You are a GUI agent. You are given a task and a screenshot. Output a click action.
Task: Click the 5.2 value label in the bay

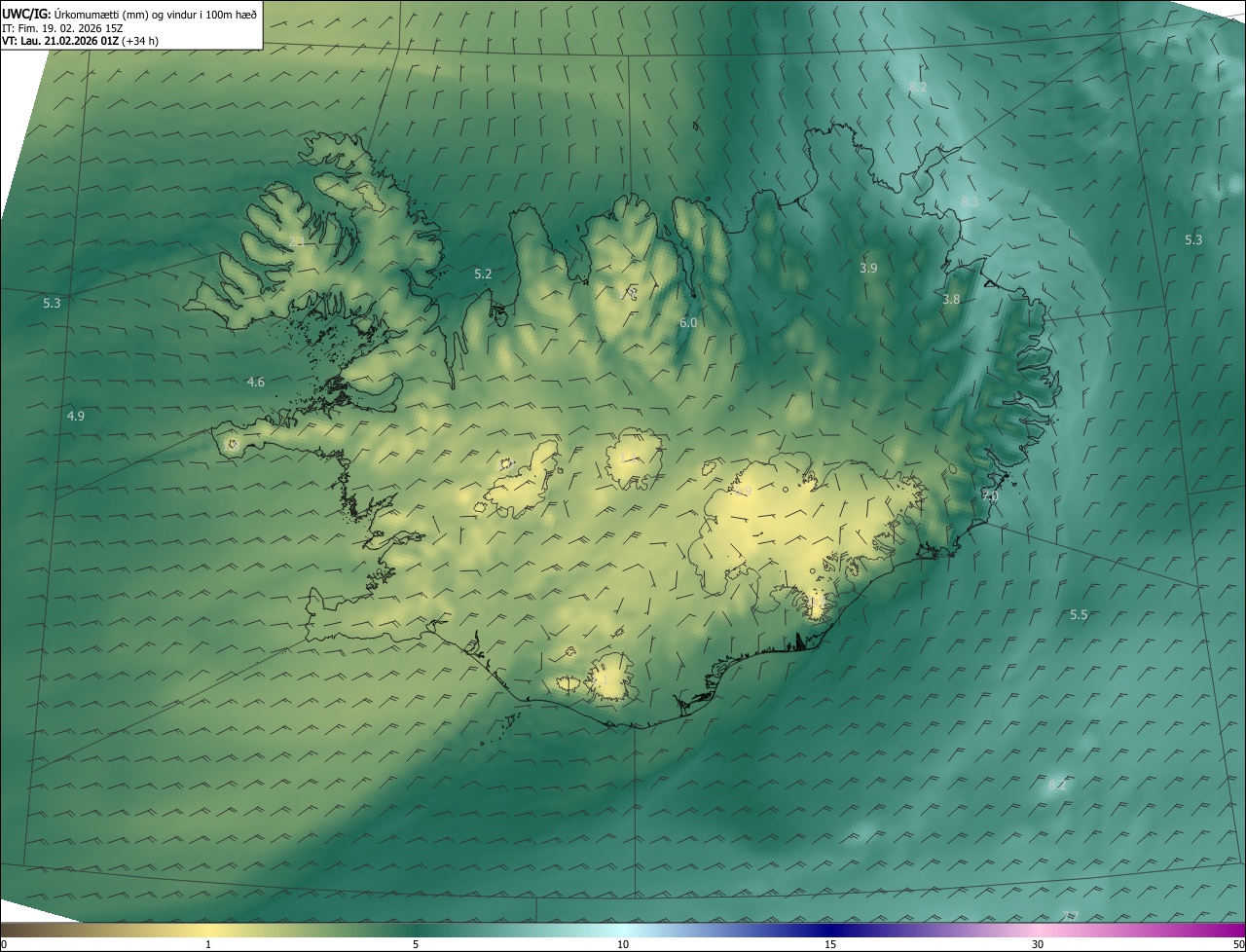[483, 275]
